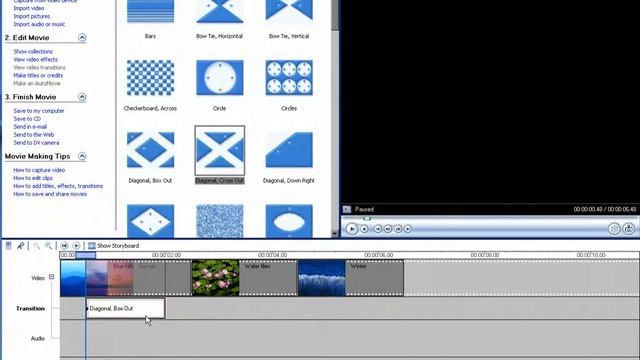Click Send to the Web link

33,135
